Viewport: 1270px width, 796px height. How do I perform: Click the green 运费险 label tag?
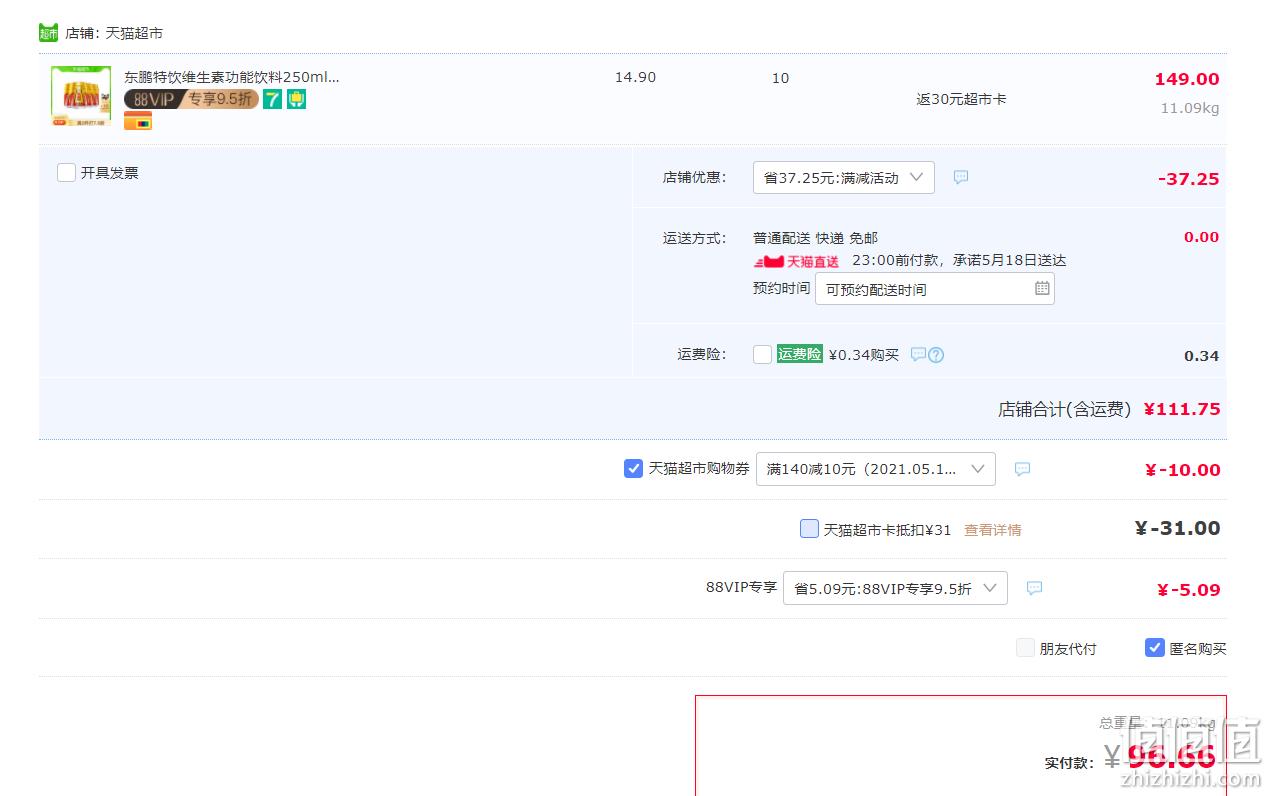pyautogui.click(x=800, y=354)
